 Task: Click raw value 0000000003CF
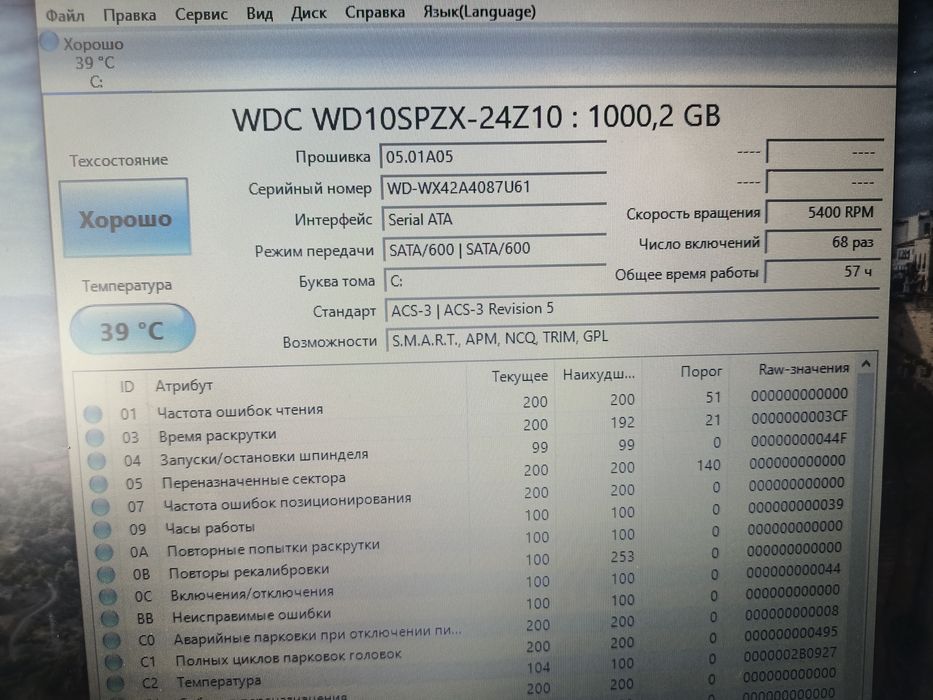(x=799, y=417)
